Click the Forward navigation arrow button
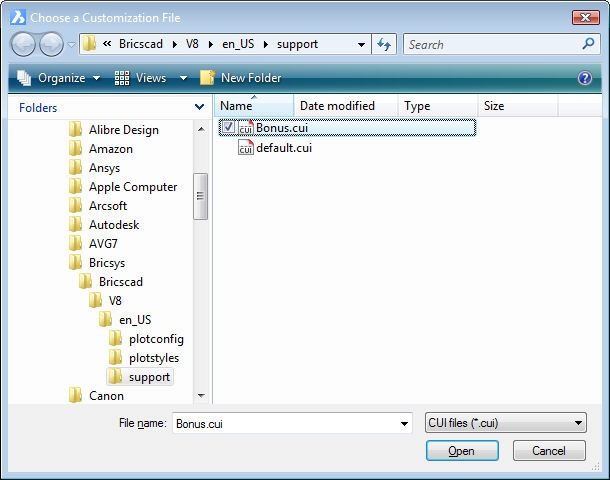The image size is (610, 480). (51, 44)
